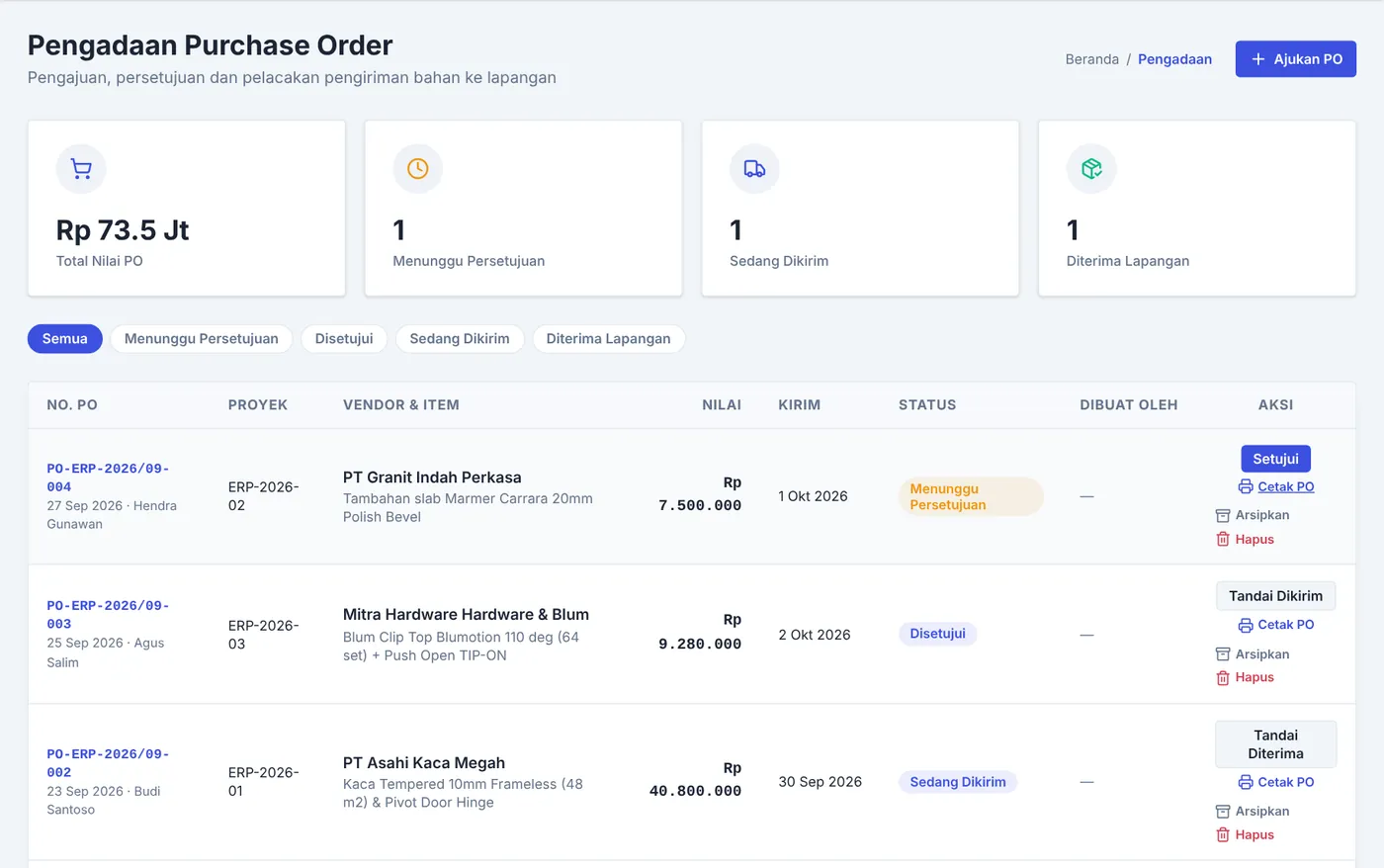Click the trash icon in PO-ERP-2026/09-004 row

pyautogui.click(x=1223, y=539)
